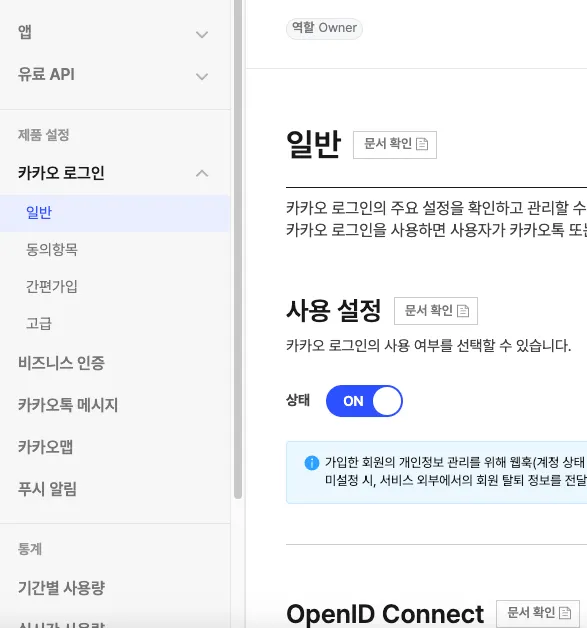Image resolution: width=587 pixels, height=628 pixels.
Task: Click the 통계 section label
Action: (x=30, y=549)
